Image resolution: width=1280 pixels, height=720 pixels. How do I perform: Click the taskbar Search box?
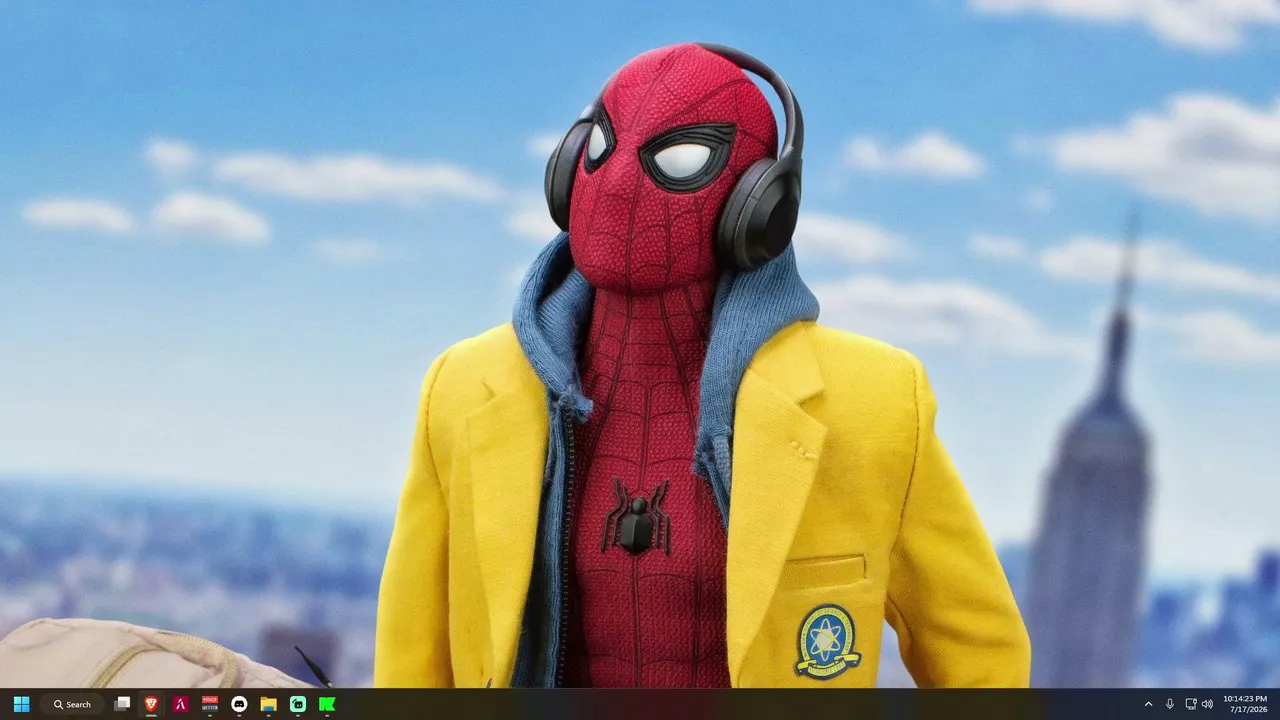coord(73,704)
